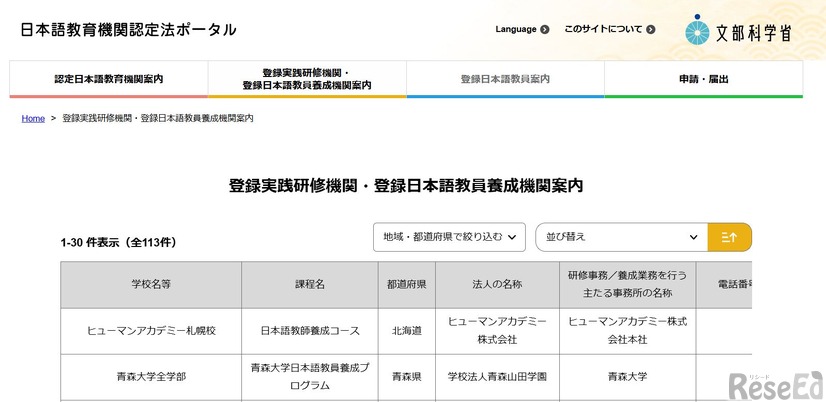Click the 日本語教育機関認定法ポータル site title
The height and width of the screenshot is (402, 826).
tap(129, 30)
